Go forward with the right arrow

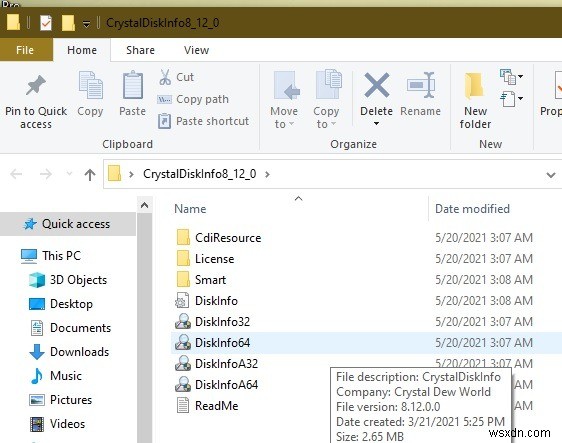(x=46, y=174)
